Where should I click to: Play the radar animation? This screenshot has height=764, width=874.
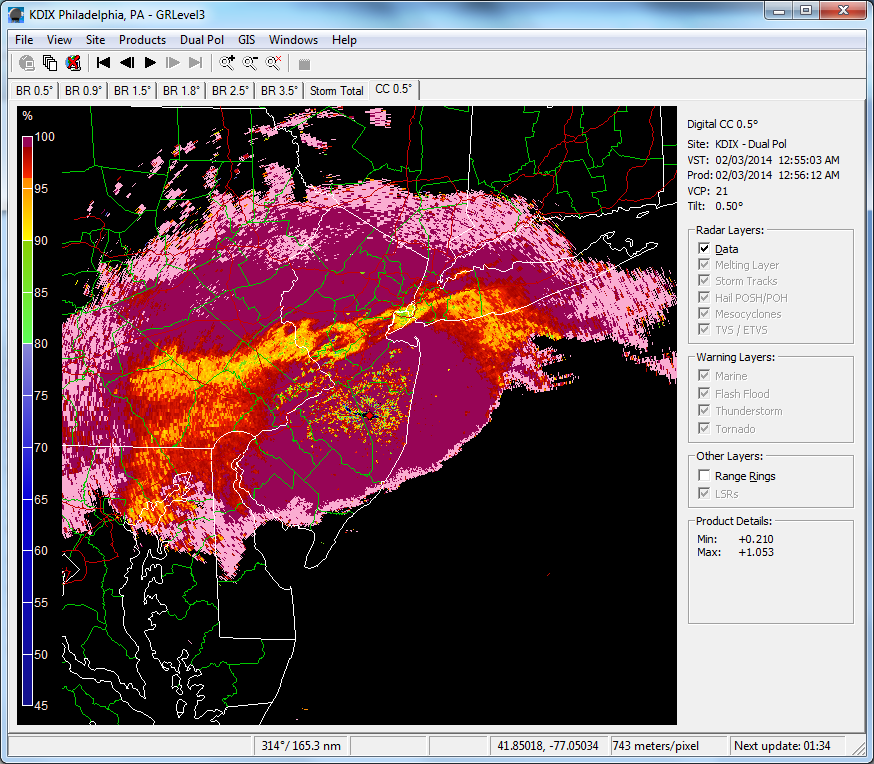(150, 63)
